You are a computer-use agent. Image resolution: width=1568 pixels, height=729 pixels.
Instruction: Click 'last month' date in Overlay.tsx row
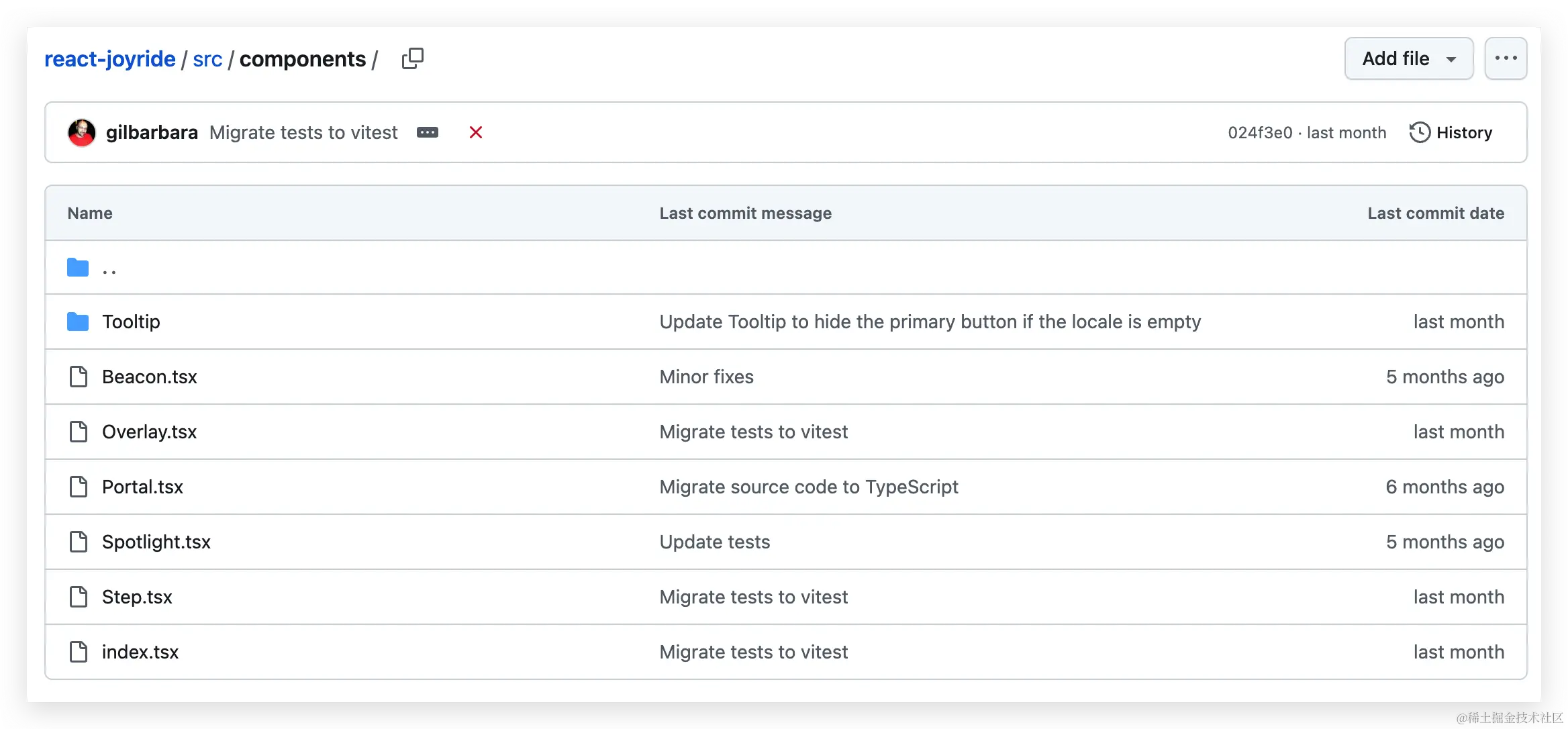click(1459, 432)
